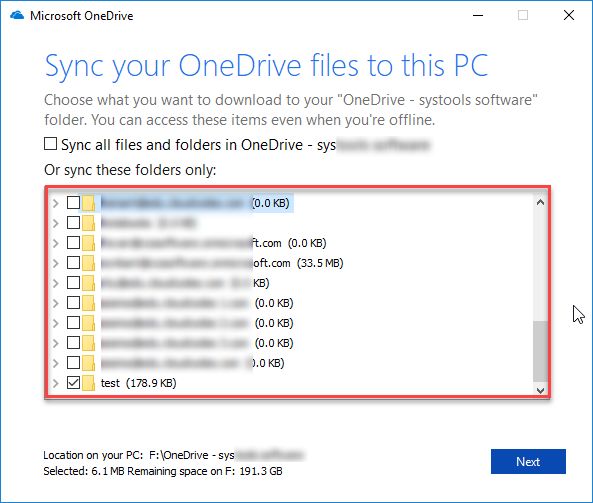
Task: Click scroll down arrow in folder list
Action: pyautogui.click(x=540, y=390)
